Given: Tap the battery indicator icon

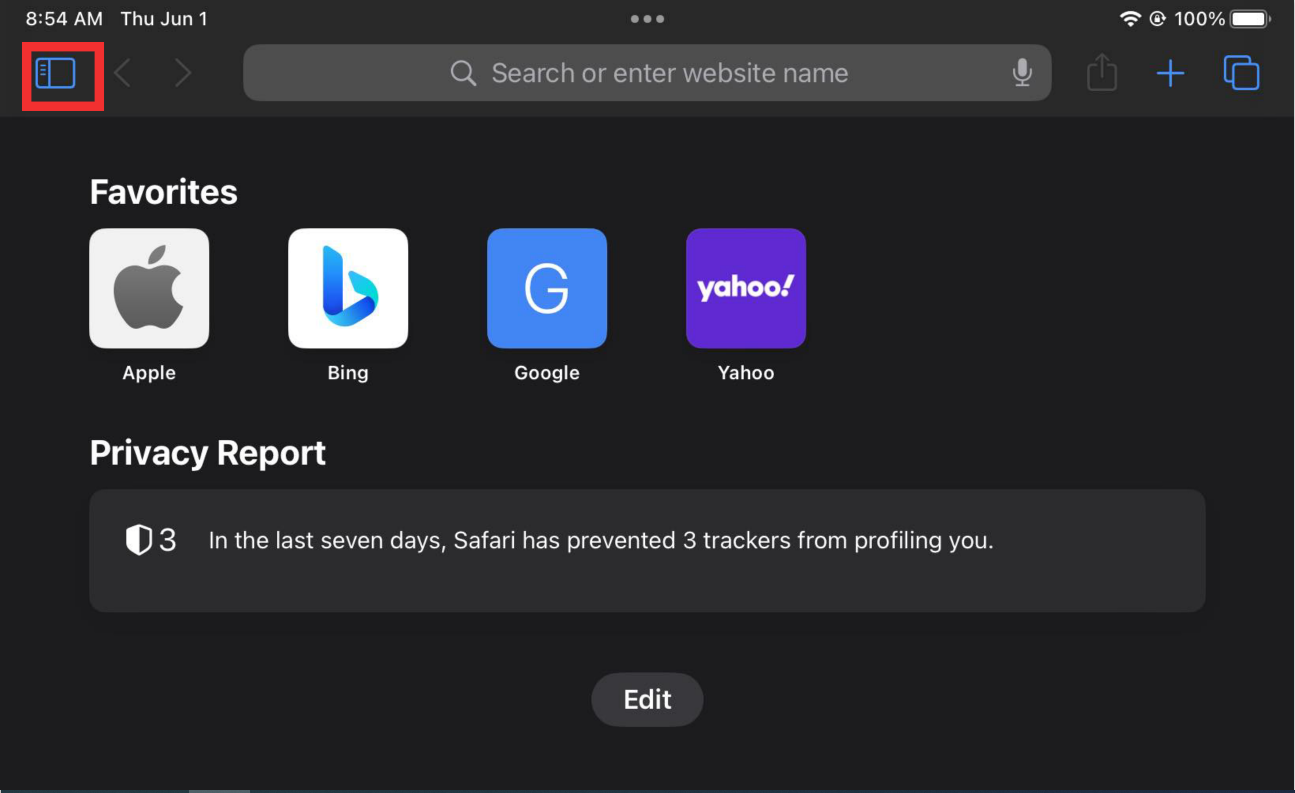Looking at the screenshot, I should click(x=1250, y=19).
